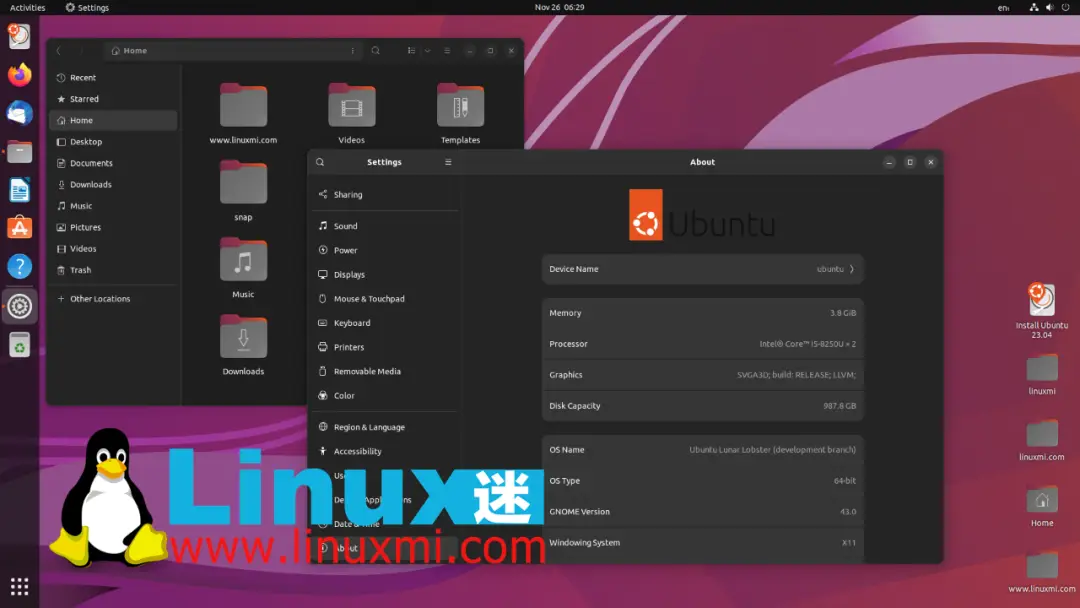
Task: Click the volume icon in top bar
Action: pyautogui.click(x=1050, y=8)
